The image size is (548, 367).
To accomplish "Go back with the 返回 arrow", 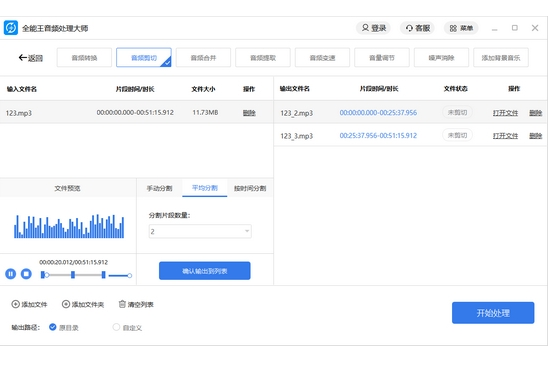I will (30, 58).
